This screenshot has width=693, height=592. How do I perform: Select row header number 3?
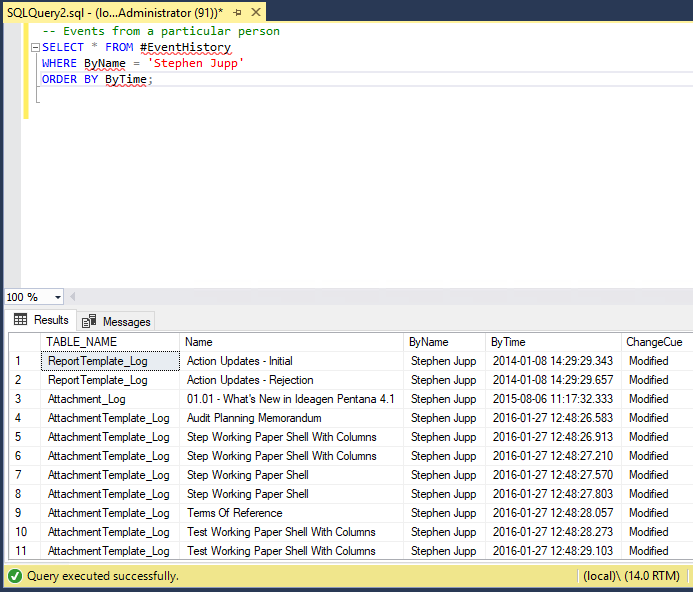coord(25,399)
